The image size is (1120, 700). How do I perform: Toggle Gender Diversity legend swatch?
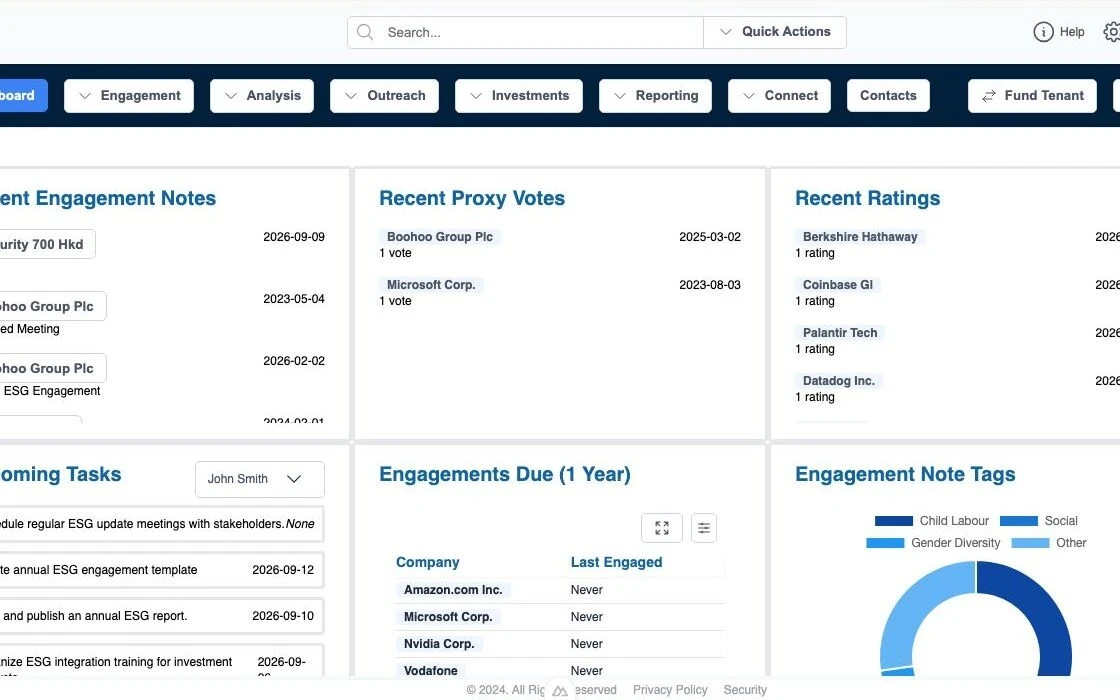pos(885,544)
